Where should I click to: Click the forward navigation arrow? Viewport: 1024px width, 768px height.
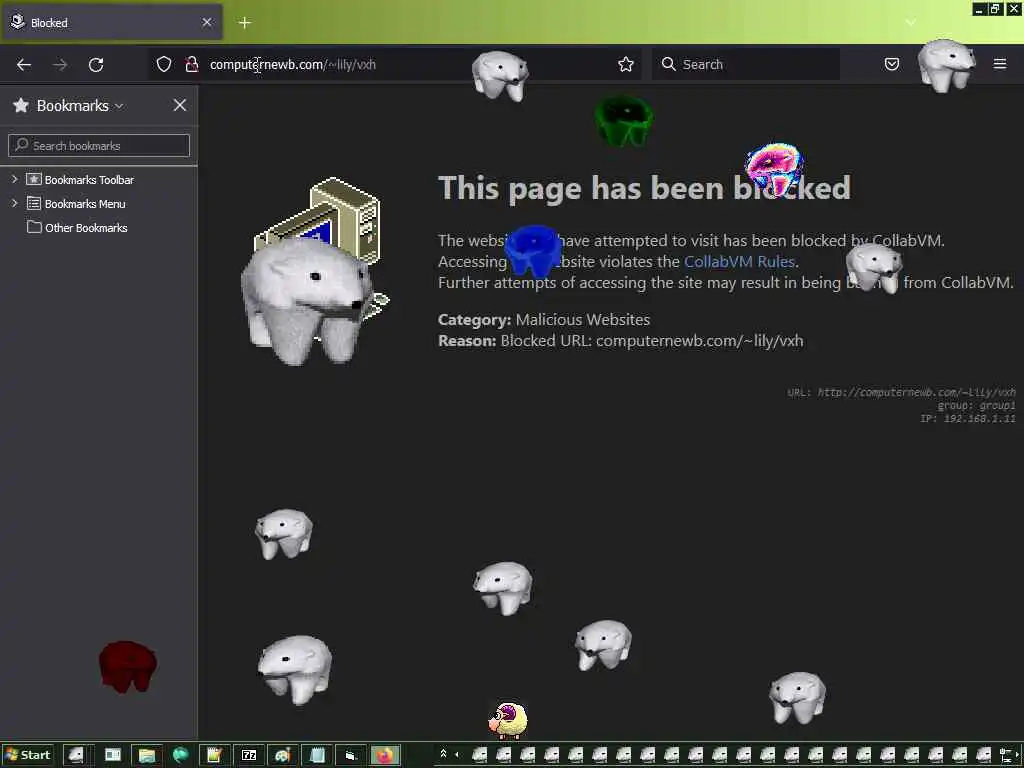[60, 65]
